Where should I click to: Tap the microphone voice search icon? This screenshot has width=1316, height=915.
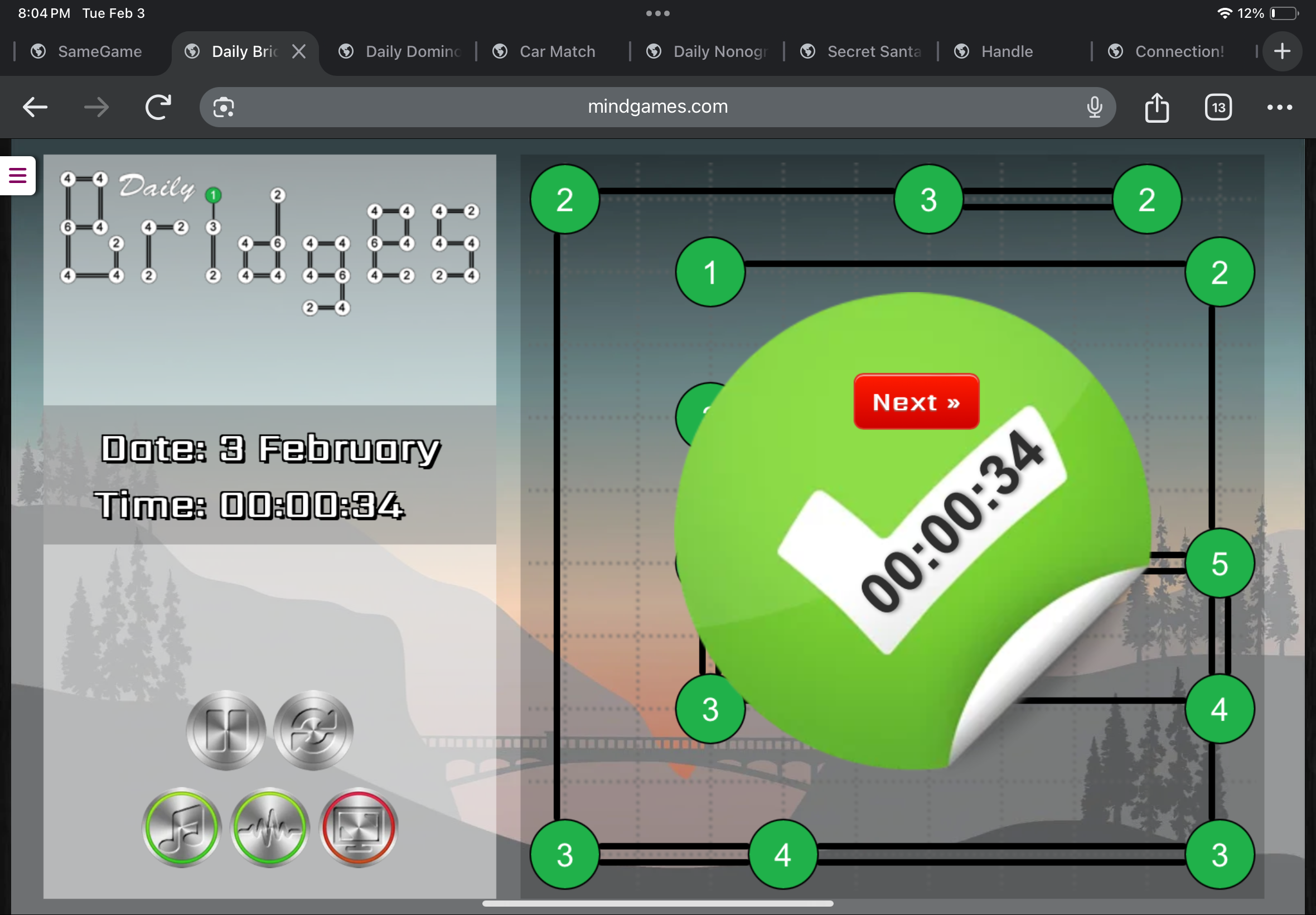click(1094, 107)
